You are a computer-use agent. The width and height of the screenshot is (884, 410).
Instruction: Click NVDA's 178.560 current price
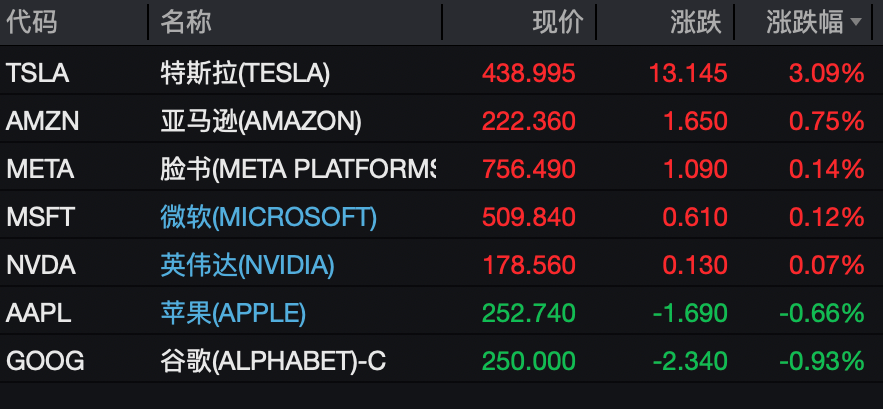click(x=529, y=265)
